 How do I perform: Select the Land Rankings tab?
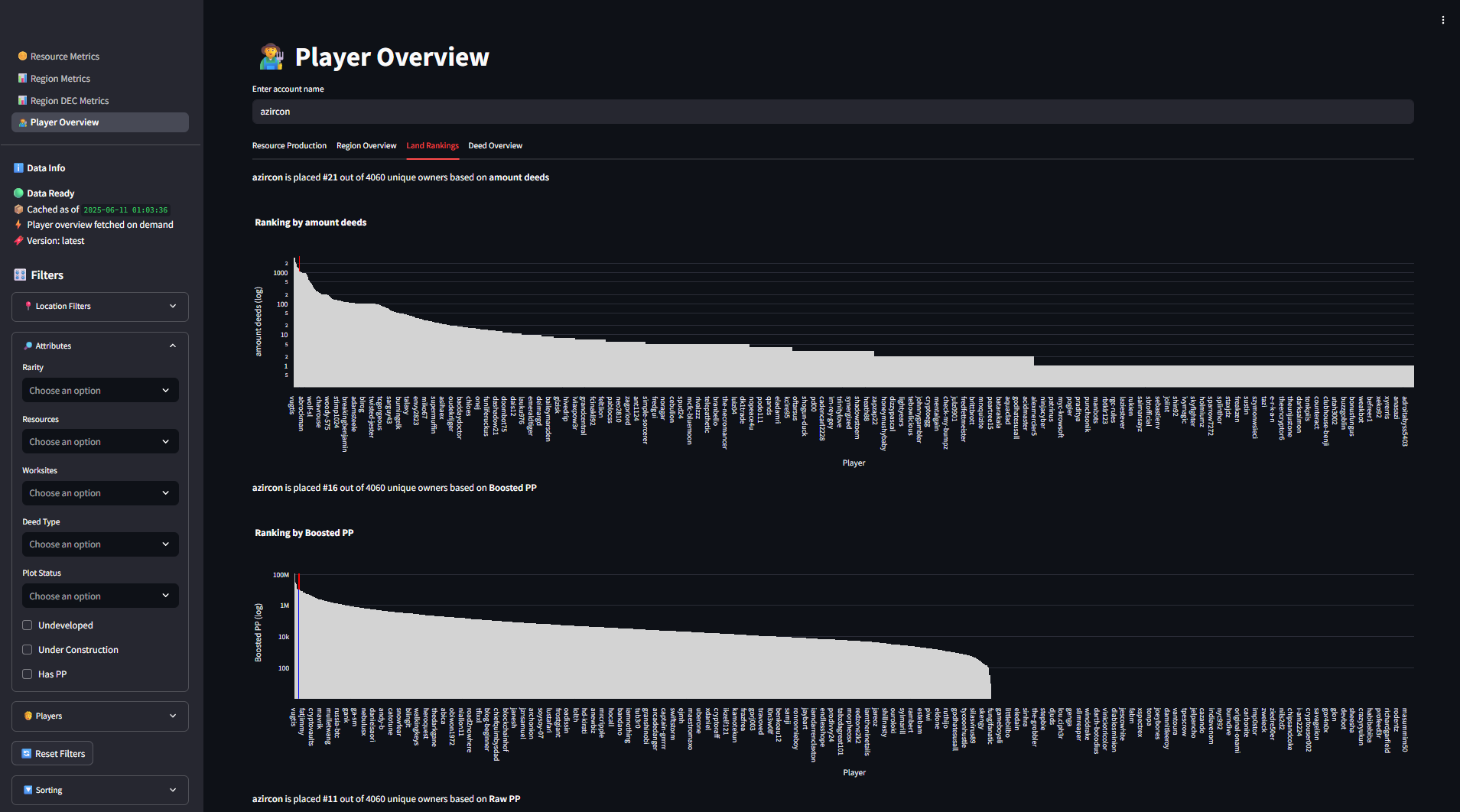(432, 145)
